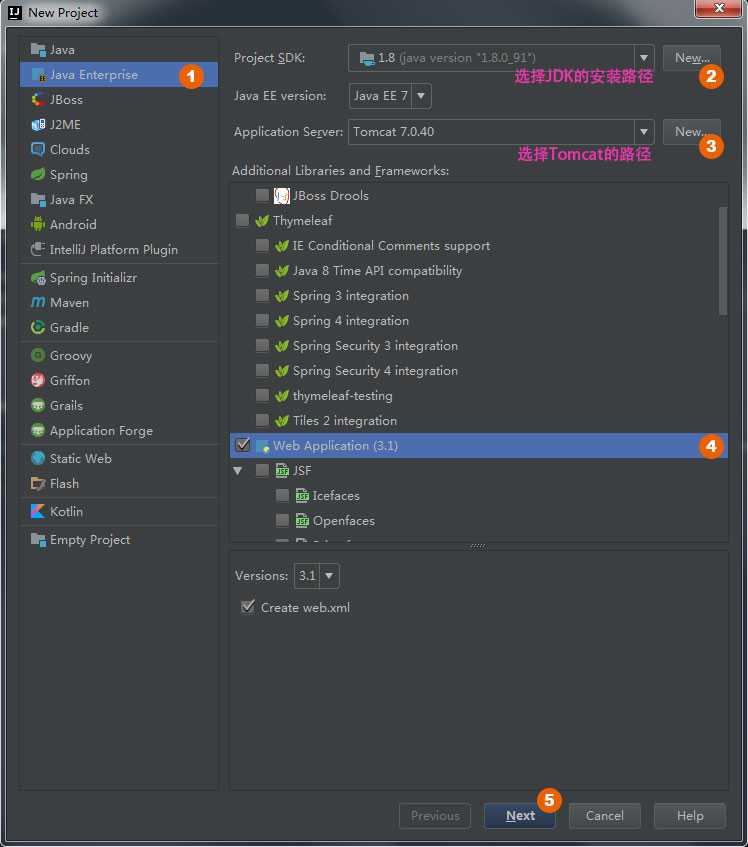Open Help for New Project

[690, 816]
